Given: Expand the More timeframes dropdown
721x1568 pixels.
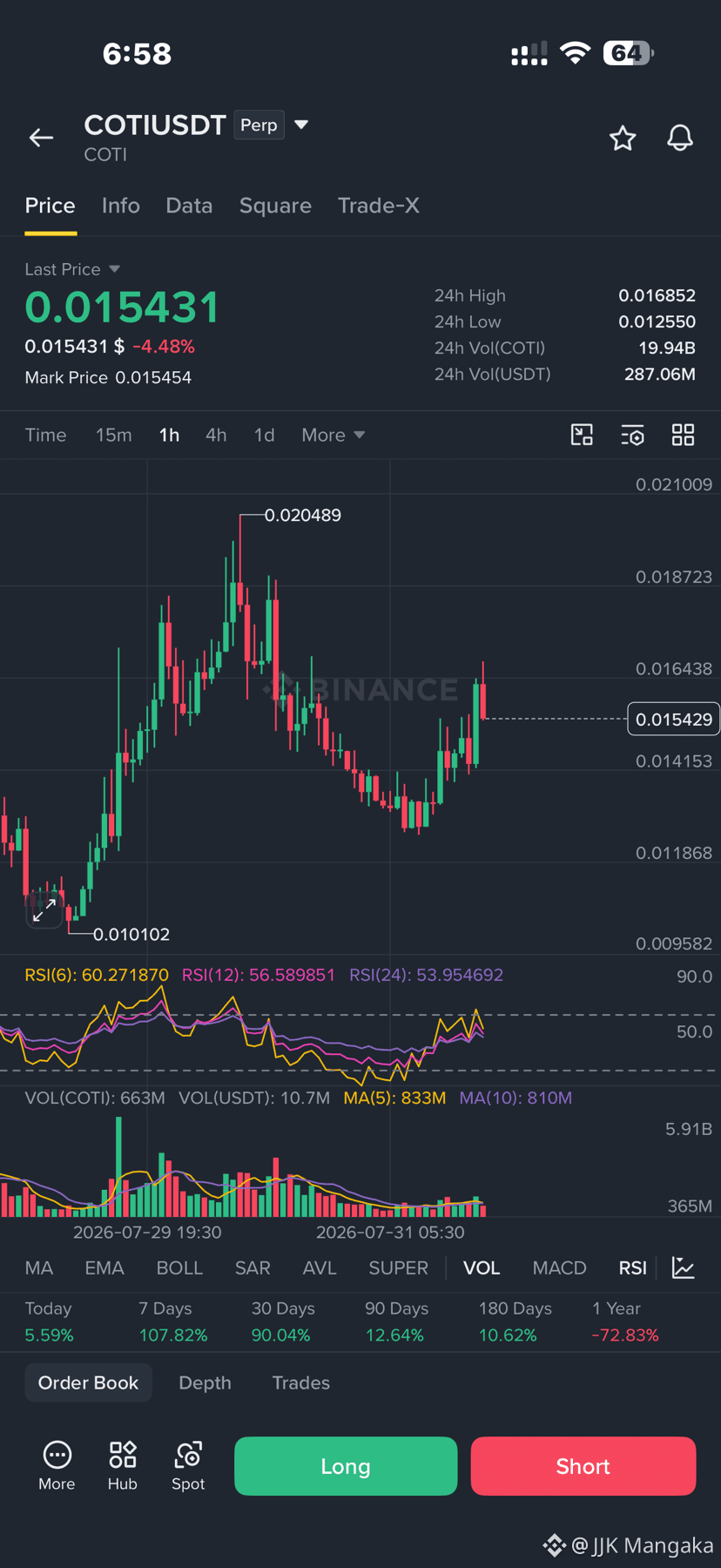Looking at the screenshot, I should click(x=333, y=435).
